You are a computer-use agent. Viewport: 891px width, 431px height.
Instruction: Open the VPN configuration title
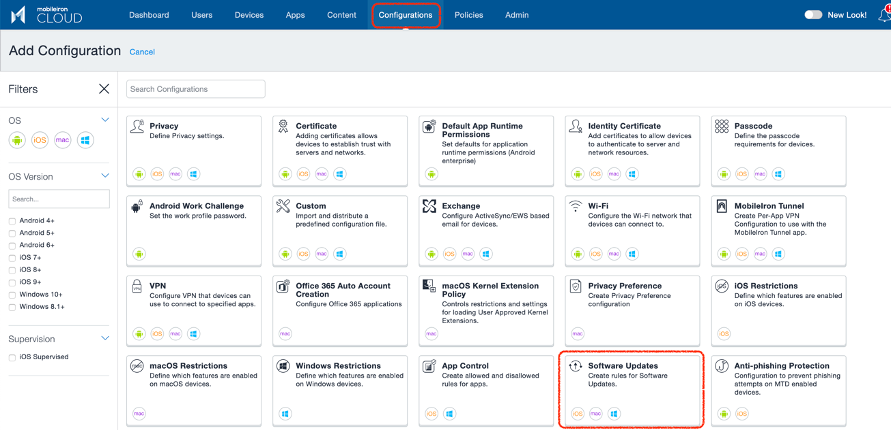(158, 285)
